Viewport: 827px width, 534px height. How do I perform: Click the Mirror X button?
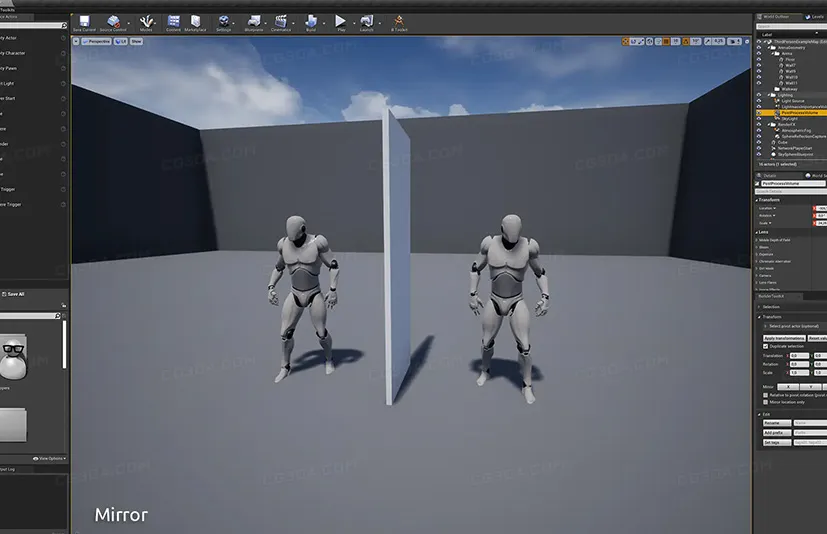click(788, 386)
